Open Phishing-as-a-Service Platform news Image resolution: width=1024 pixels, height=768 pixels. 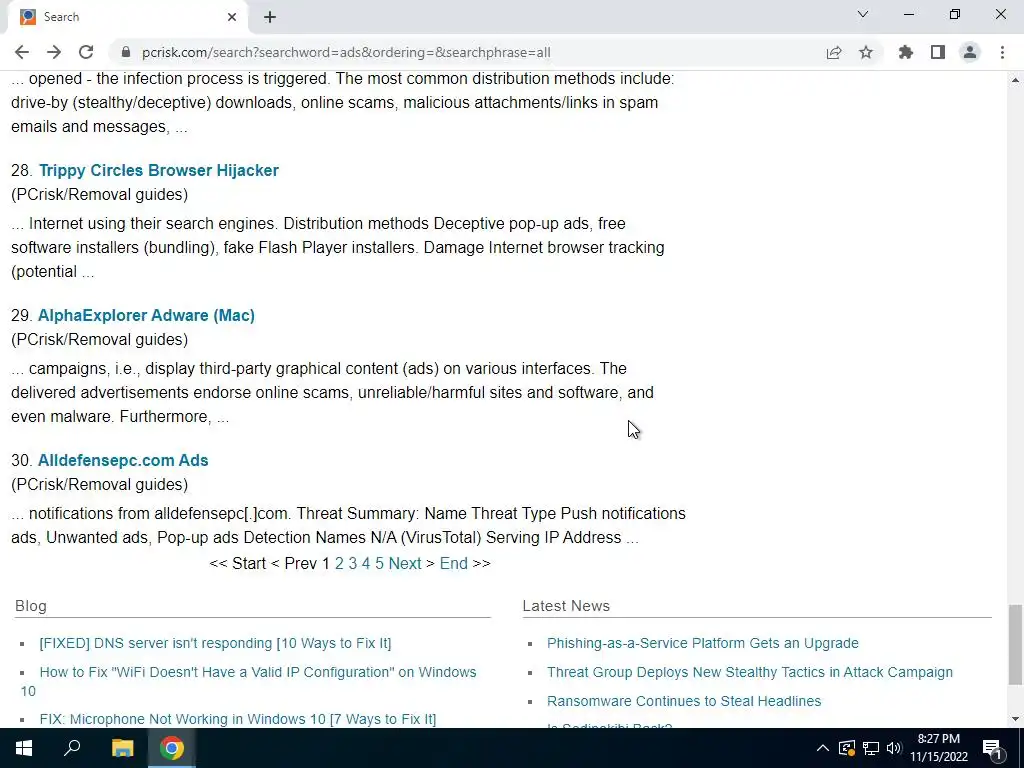(x=703, y=643)
